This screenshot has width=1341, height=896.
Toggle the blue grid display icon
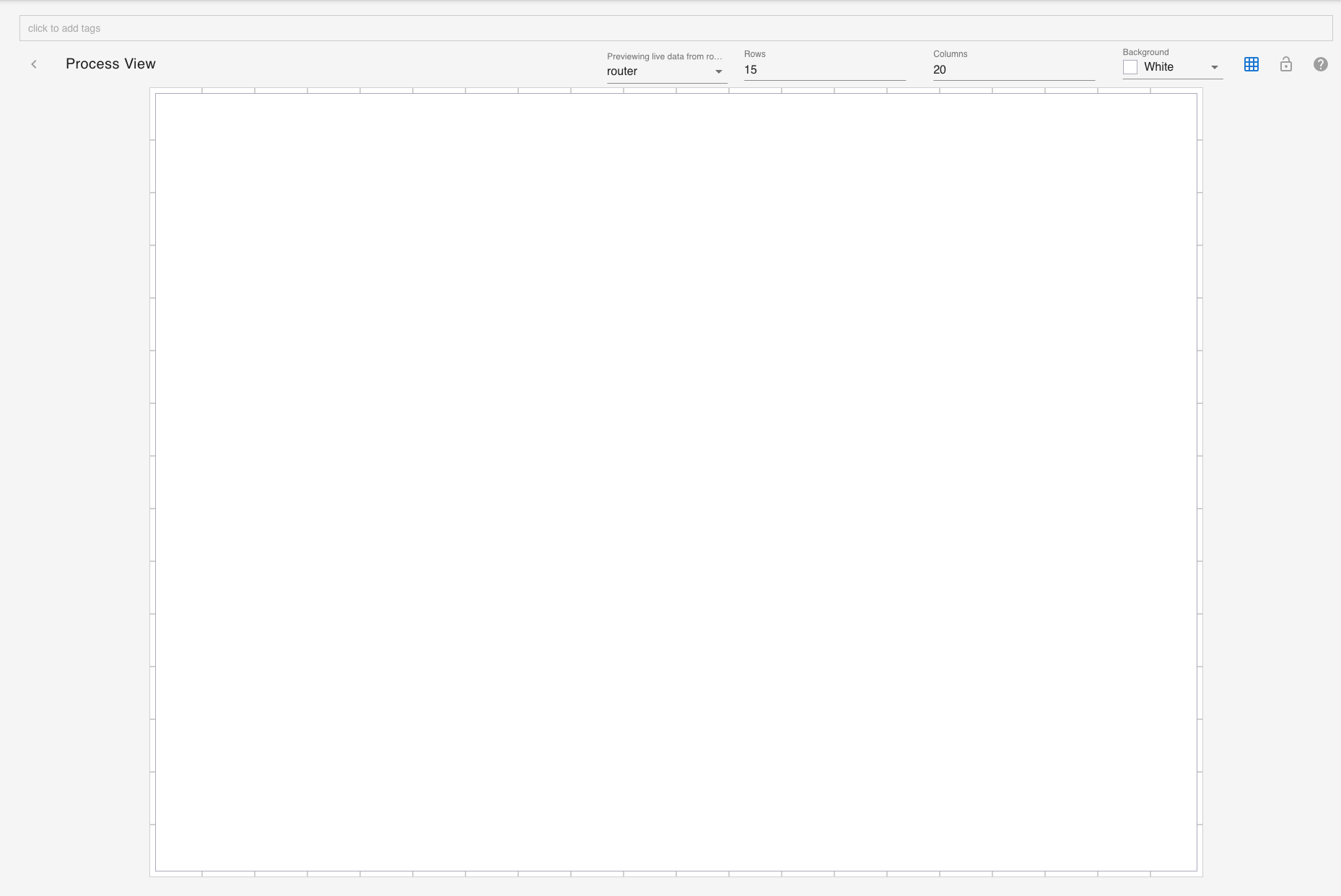(1252, 64)
